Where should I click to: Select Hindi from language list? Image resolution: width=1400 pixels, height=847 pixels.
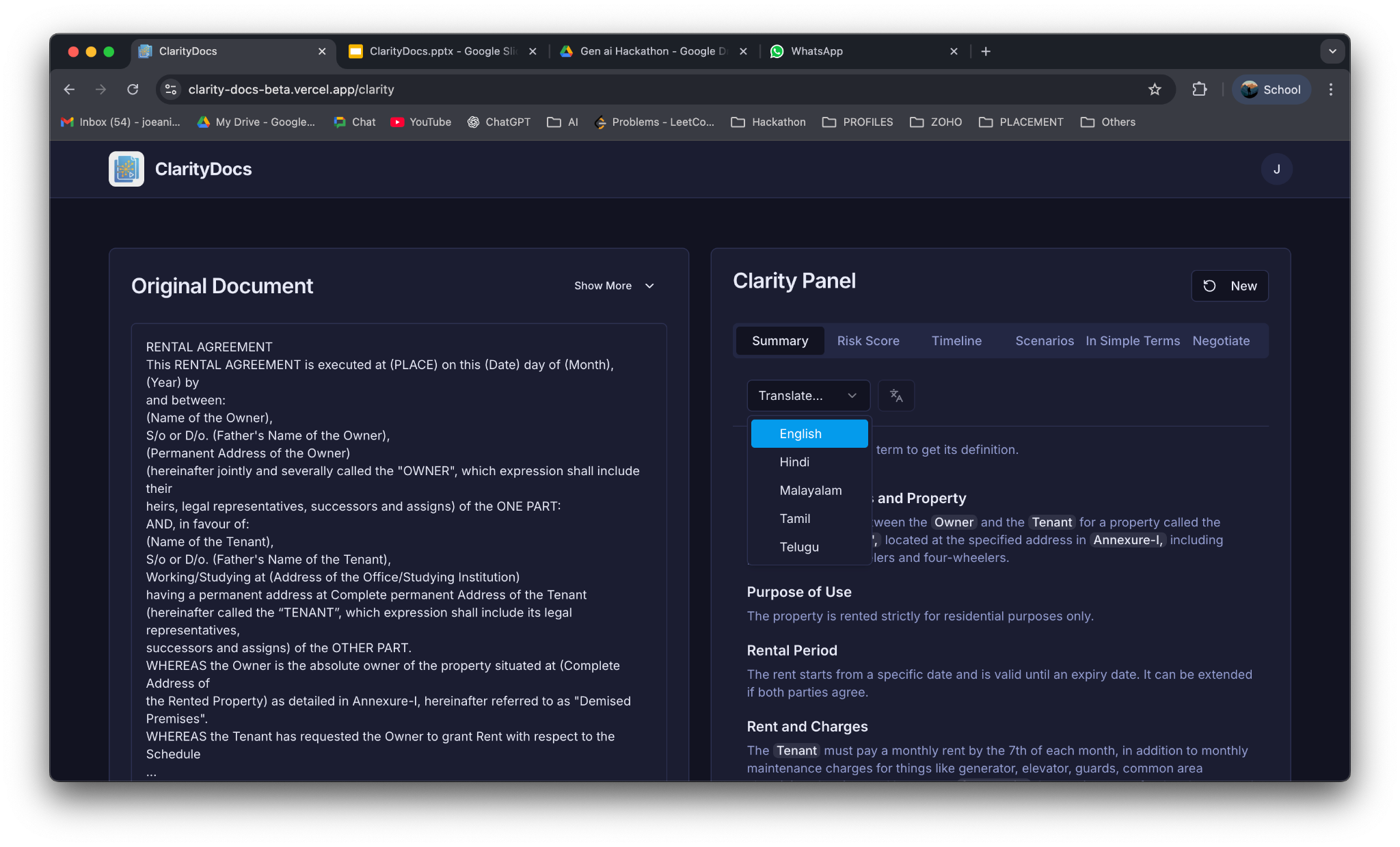(794, 462)
